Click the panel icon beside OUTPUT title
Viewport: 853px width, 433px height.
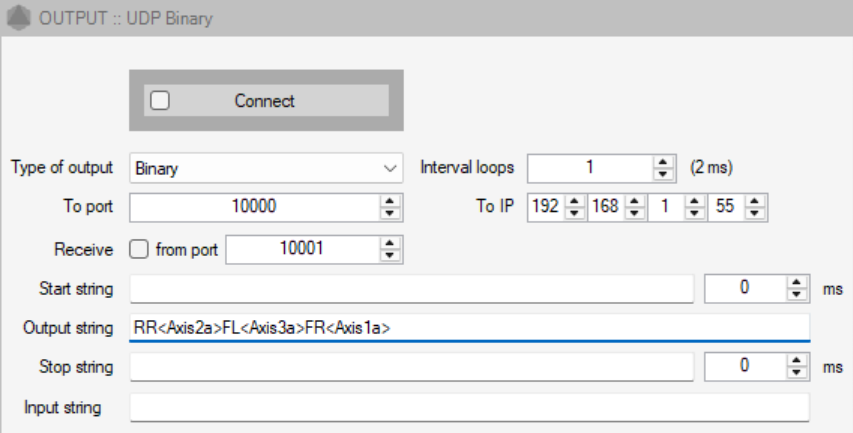pos(18,18)
